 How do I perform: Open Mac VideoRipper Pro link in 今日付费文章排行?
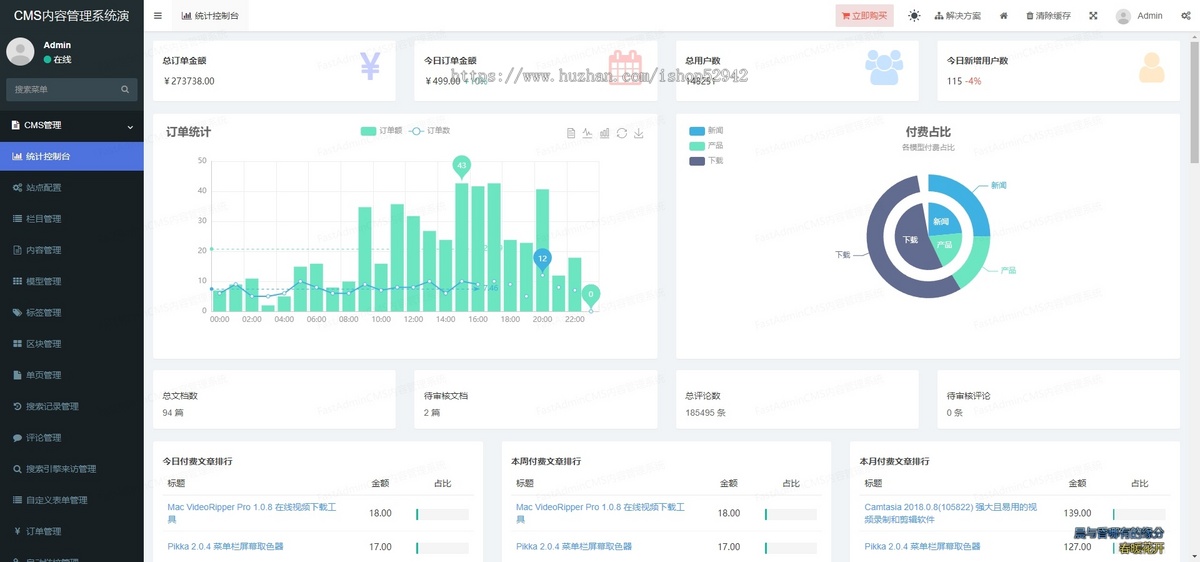coord(252,513)
